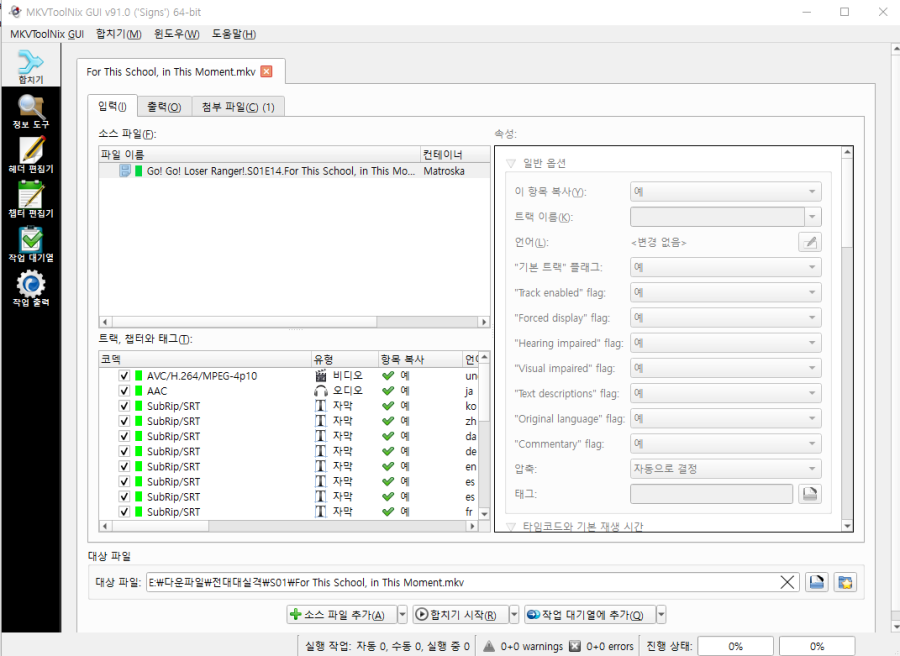This screenshot has height=656, width=900.
Task: Open the 합치기 시작 dropdown arrow
Action: 514,615
